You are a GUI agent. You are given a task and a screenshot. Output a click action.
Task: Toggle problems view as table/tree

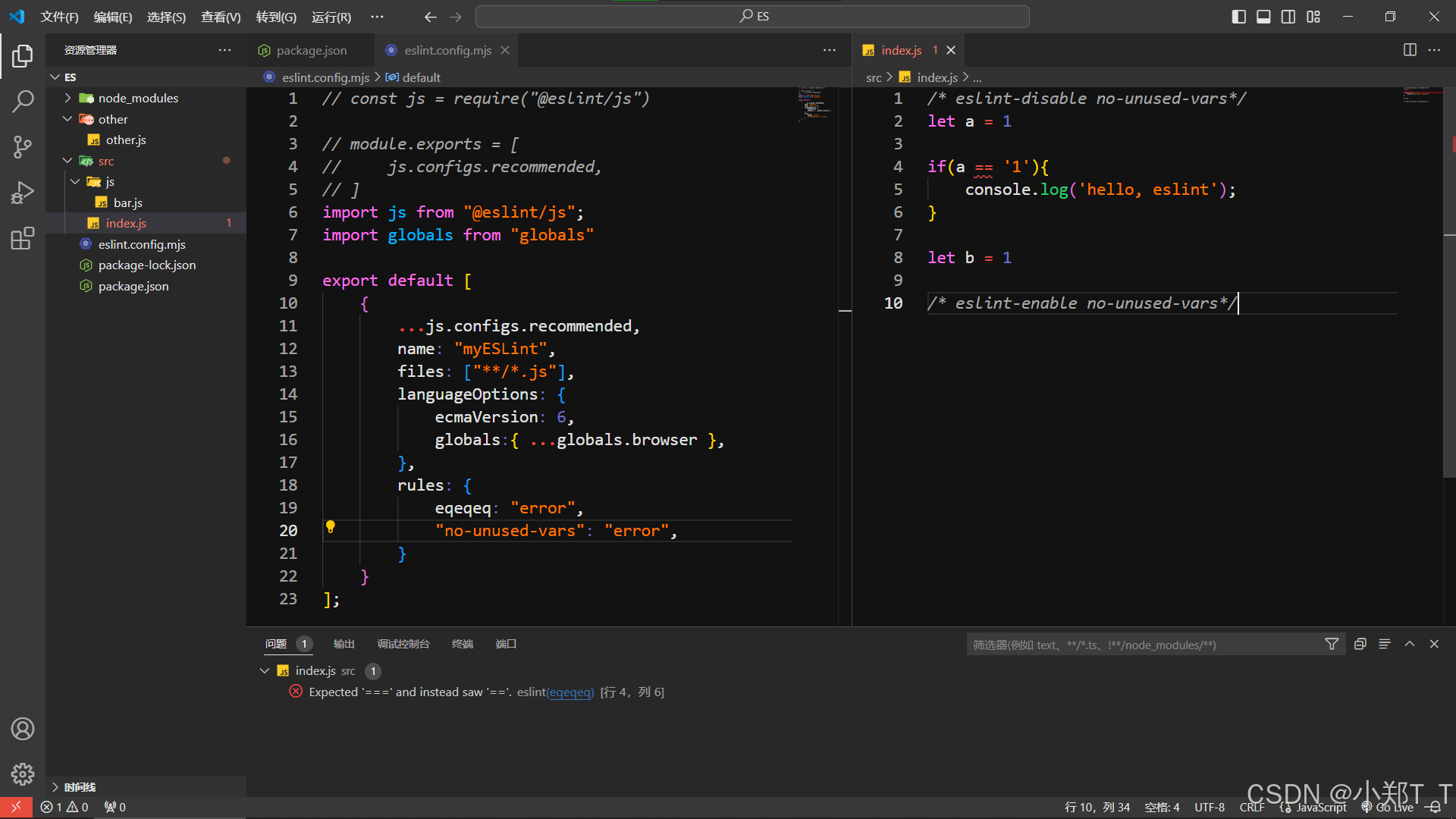1385,644
